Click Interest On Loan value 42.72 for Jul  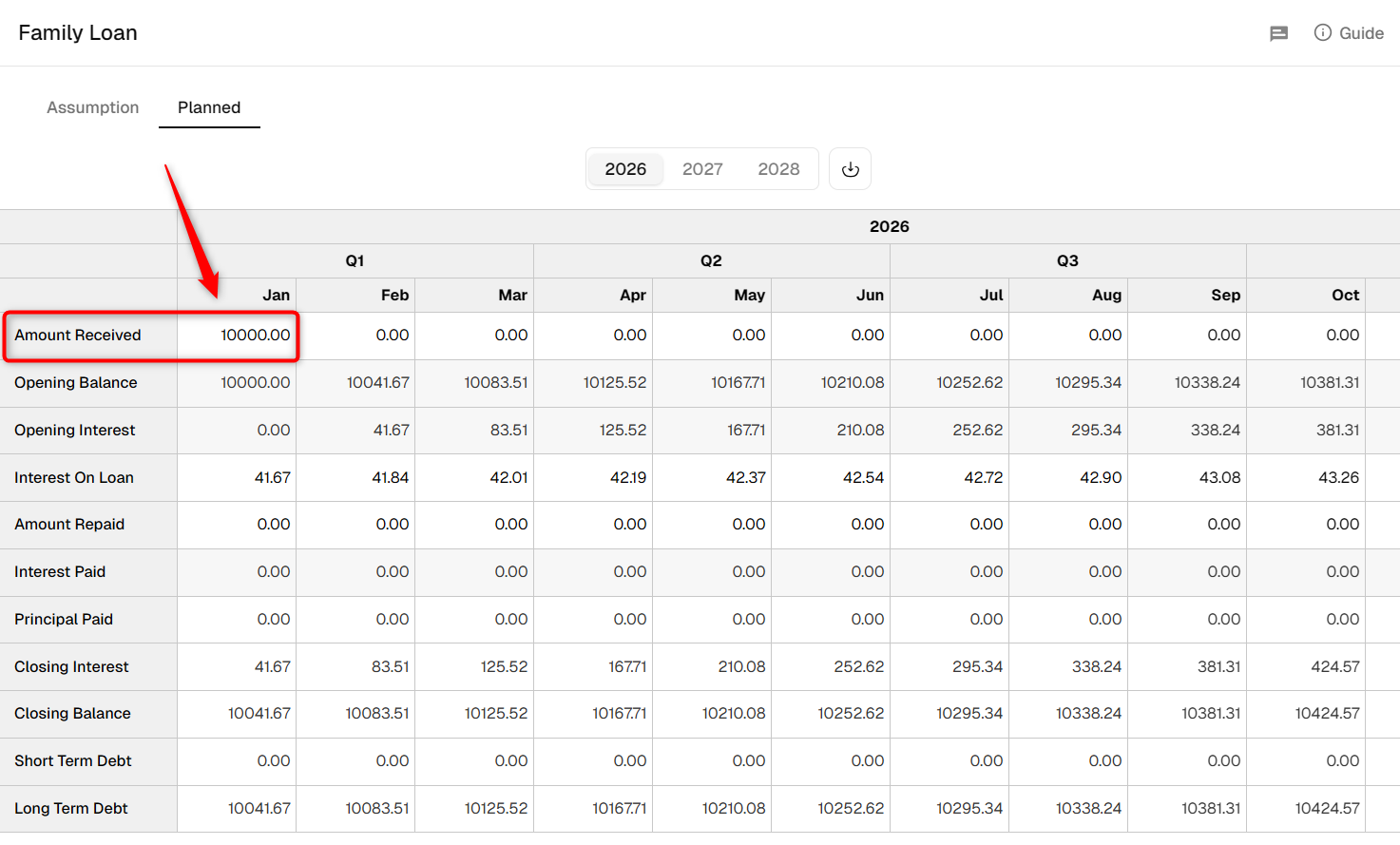pos(984,478)
